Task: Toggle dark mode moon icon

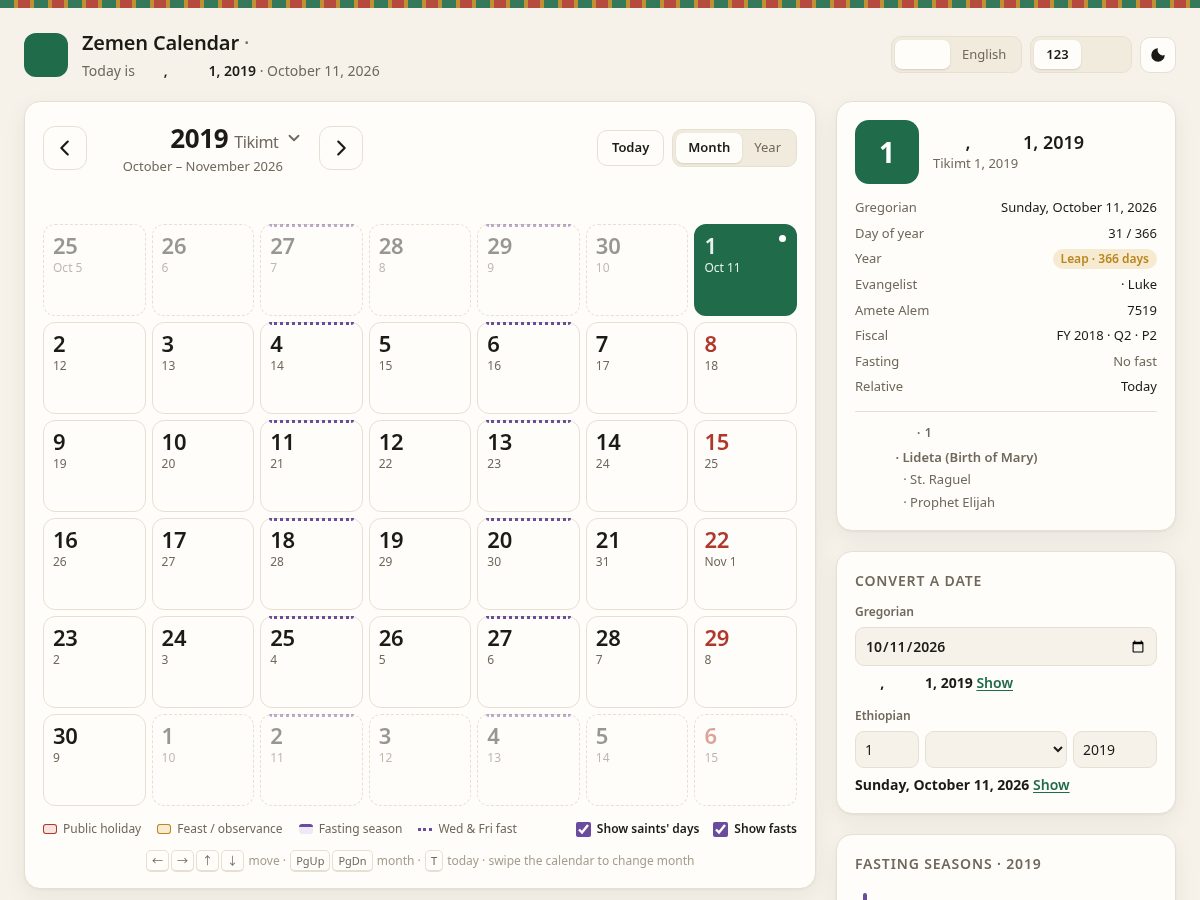Action: [1158, 55]
